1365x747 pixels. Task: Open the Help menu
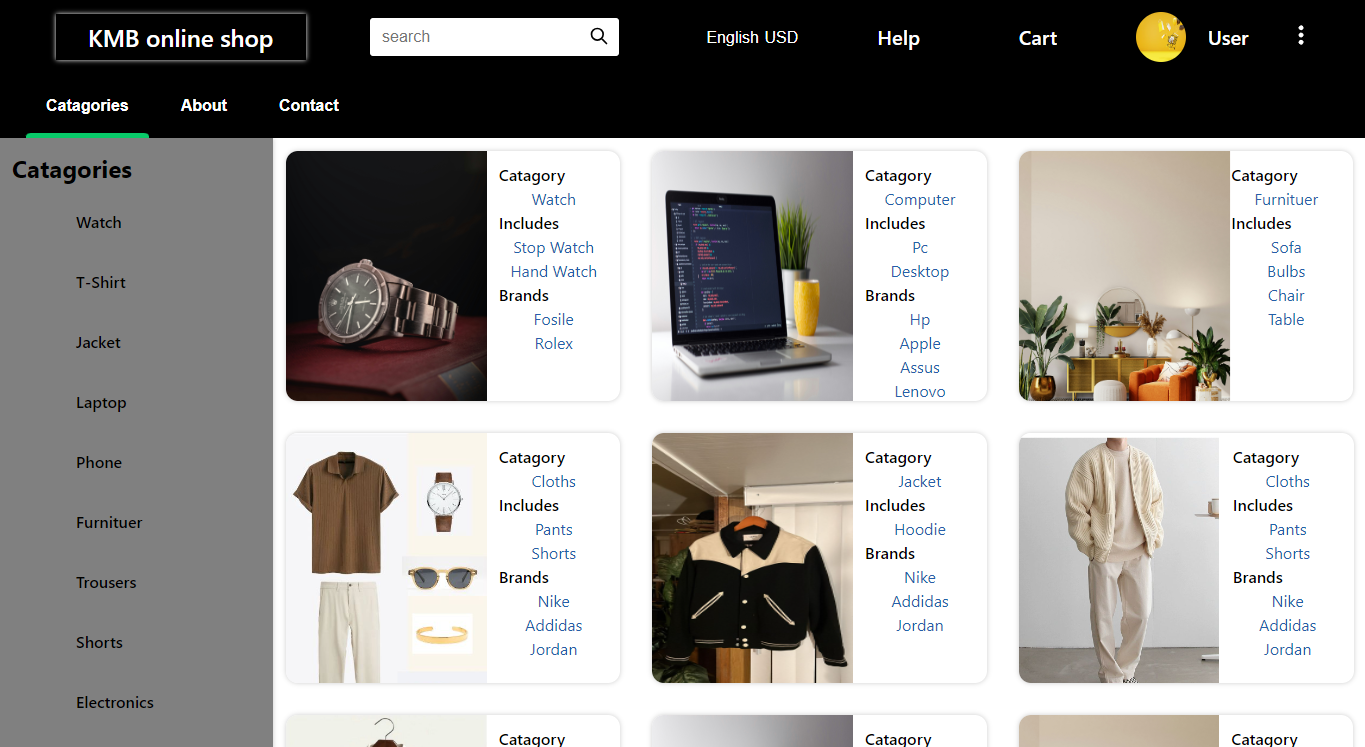pyautogui.click(x=897, y=38)
